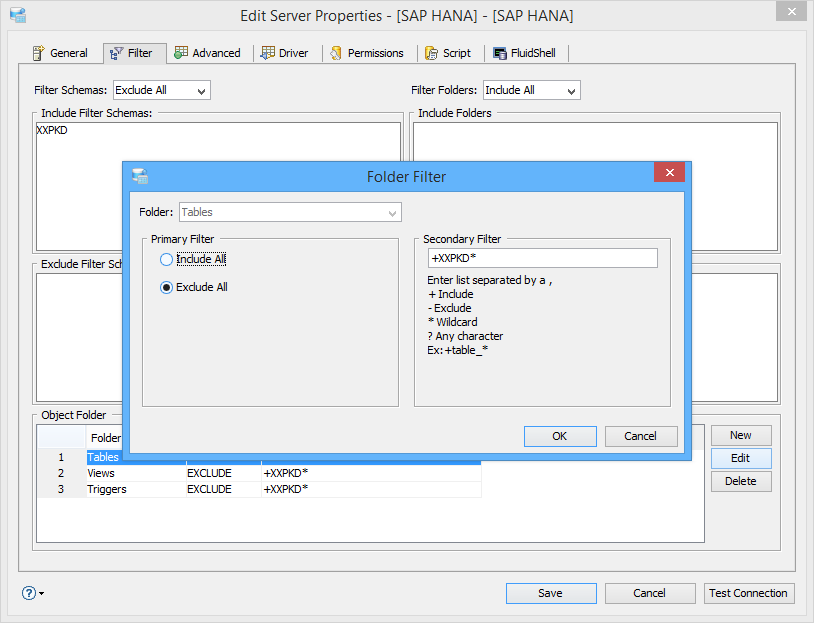This screenshot has height=623, width=814.
Task: Select XXPKD in Include Filter Schemas
Action: 52,130
